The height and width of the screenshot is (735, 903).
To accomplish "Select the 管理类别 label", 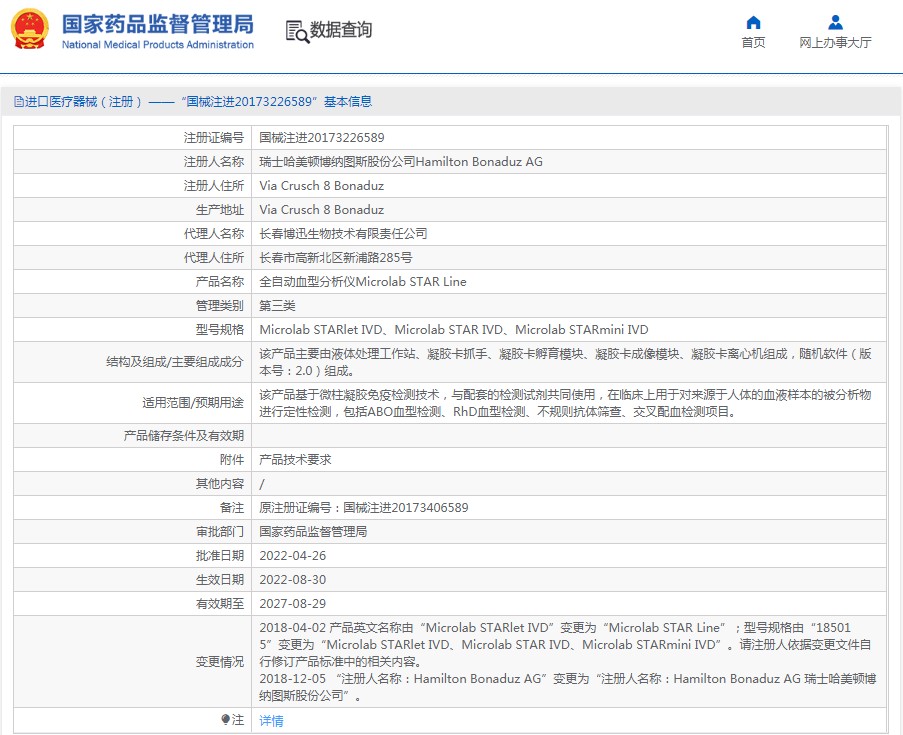I will click(220, 306).
